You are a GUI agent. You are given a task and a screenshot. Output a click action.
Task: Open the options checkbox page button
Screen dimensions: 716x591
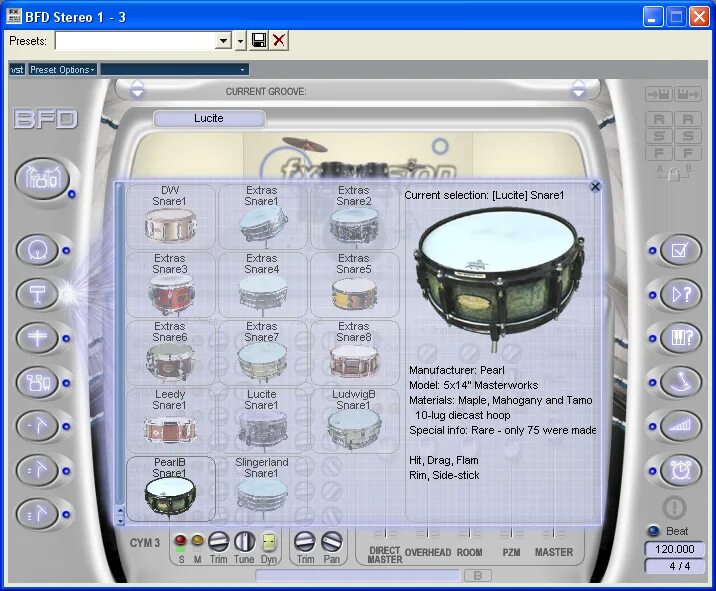pyautogui.click(x=680, y=250)
